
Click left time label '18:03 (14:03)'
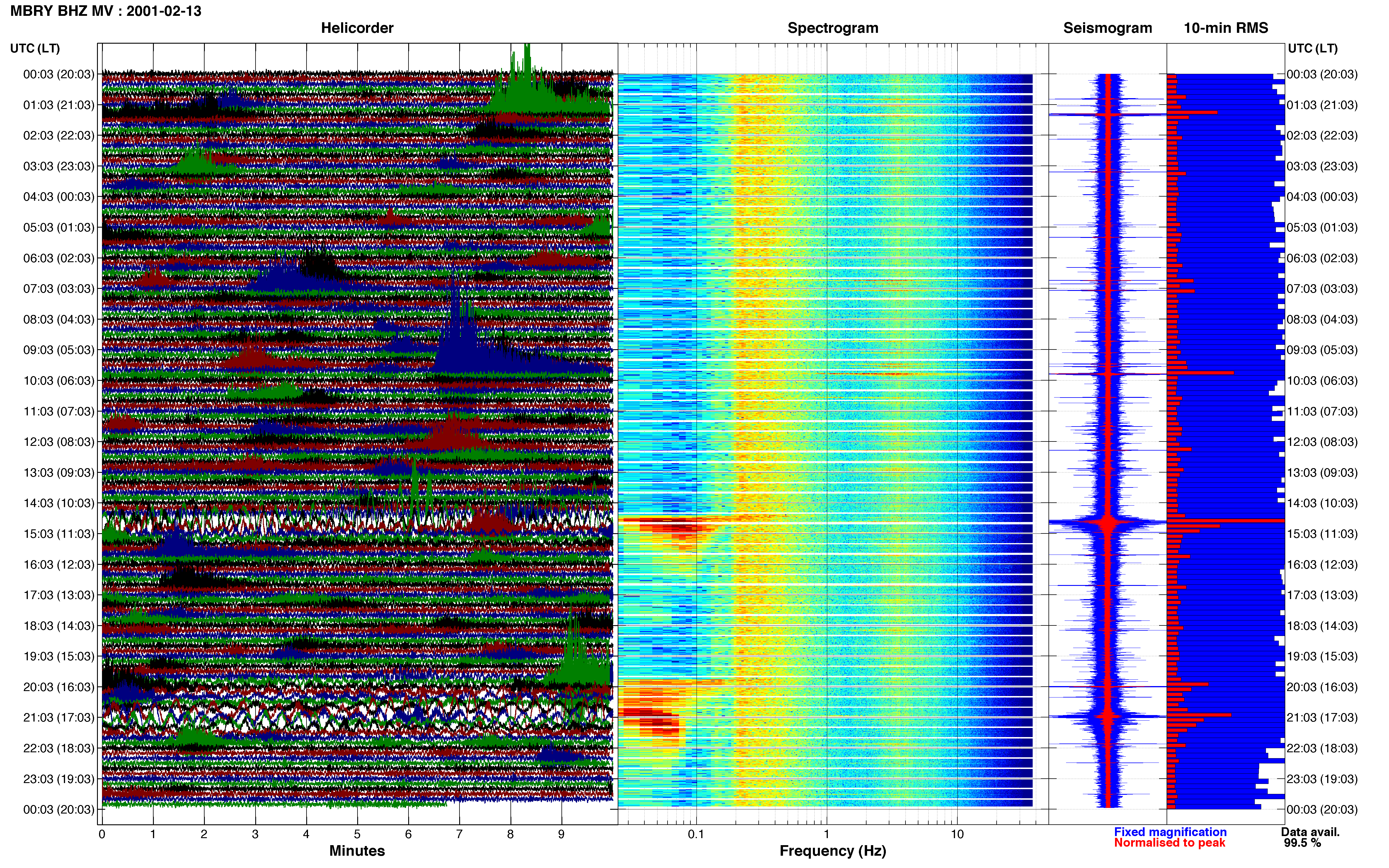[59, 626]
